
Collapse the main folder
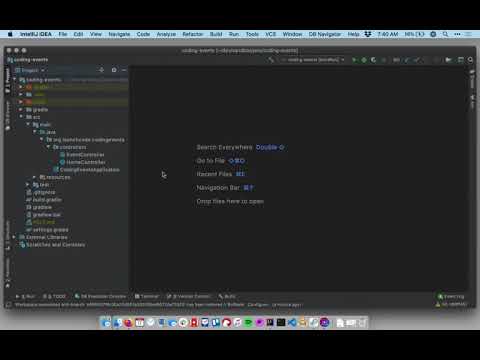pyautogui.click(x=28, y=124)
